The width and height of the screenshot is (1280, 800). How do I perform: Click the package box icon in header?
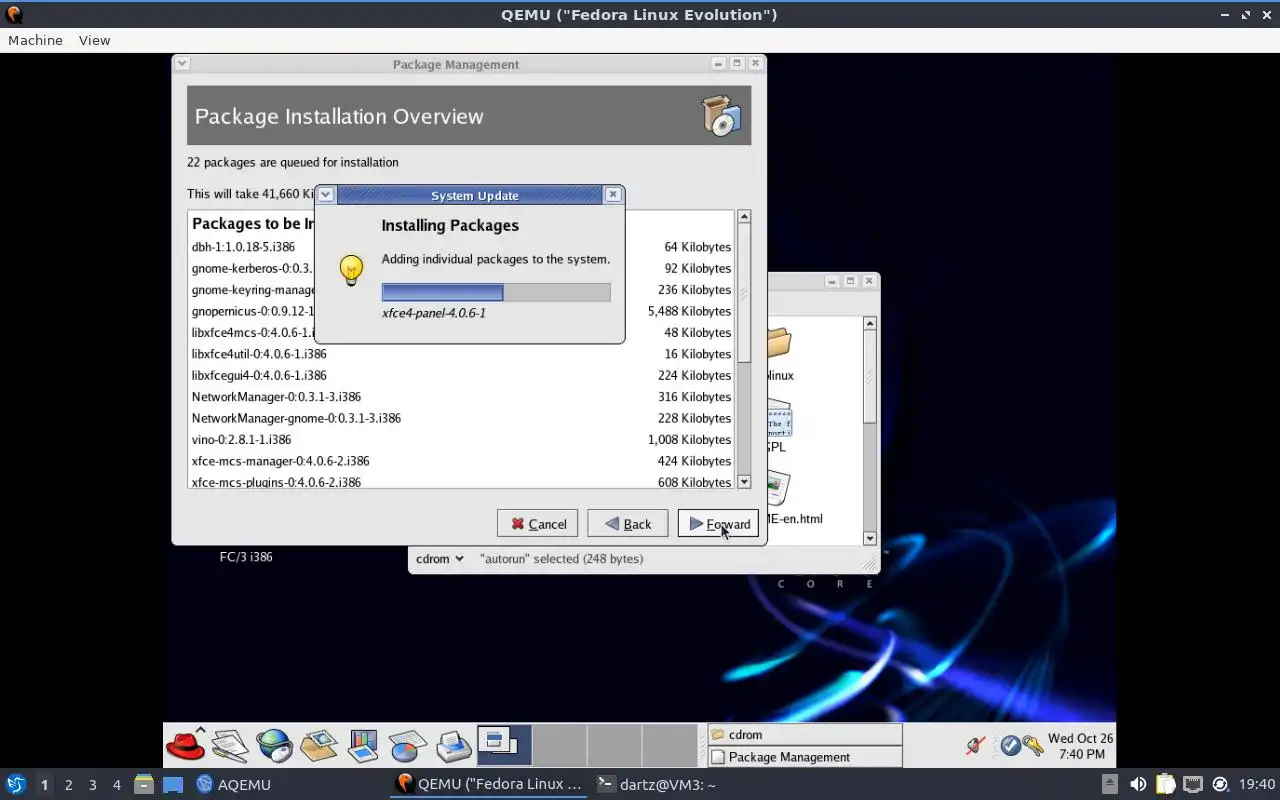point(722,116)
